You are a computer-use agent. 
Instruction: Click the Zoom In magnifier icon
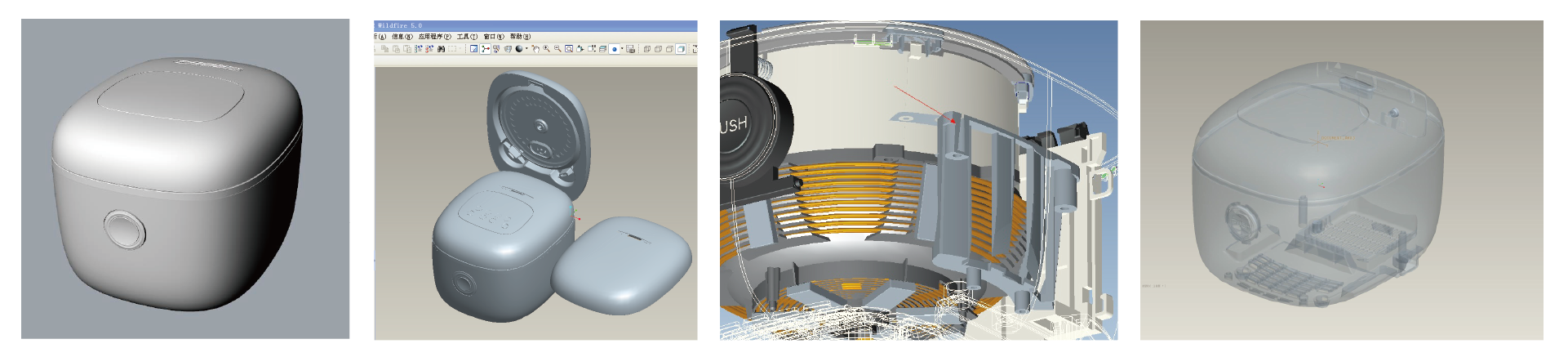(x=546, y=49)
